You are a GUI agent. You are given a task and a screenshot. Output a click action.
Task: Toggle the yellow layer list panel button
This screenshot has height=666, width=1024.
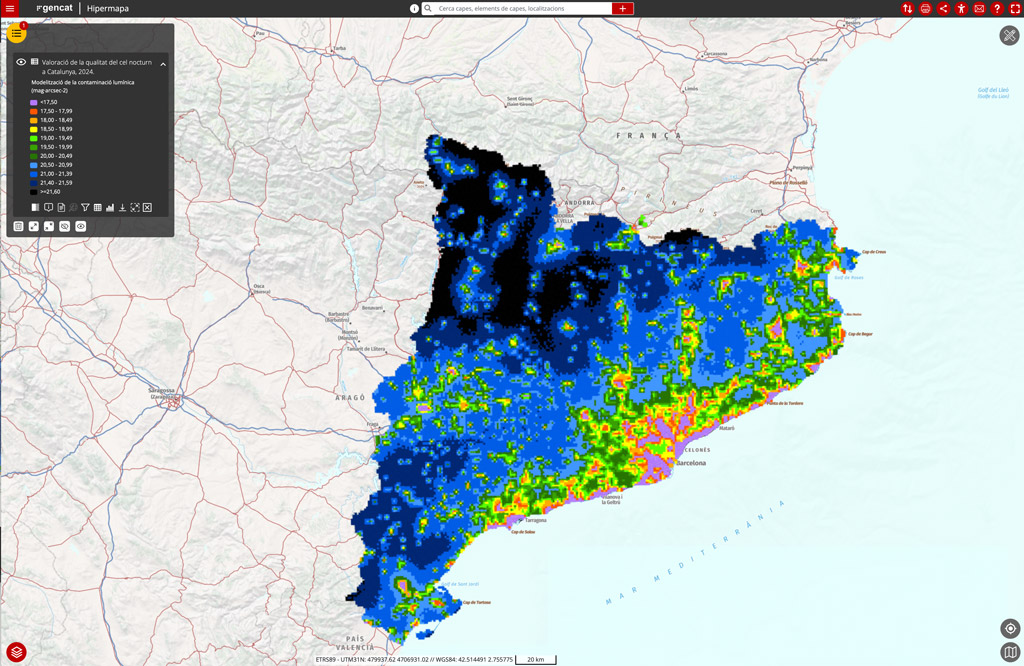[16, 34]
